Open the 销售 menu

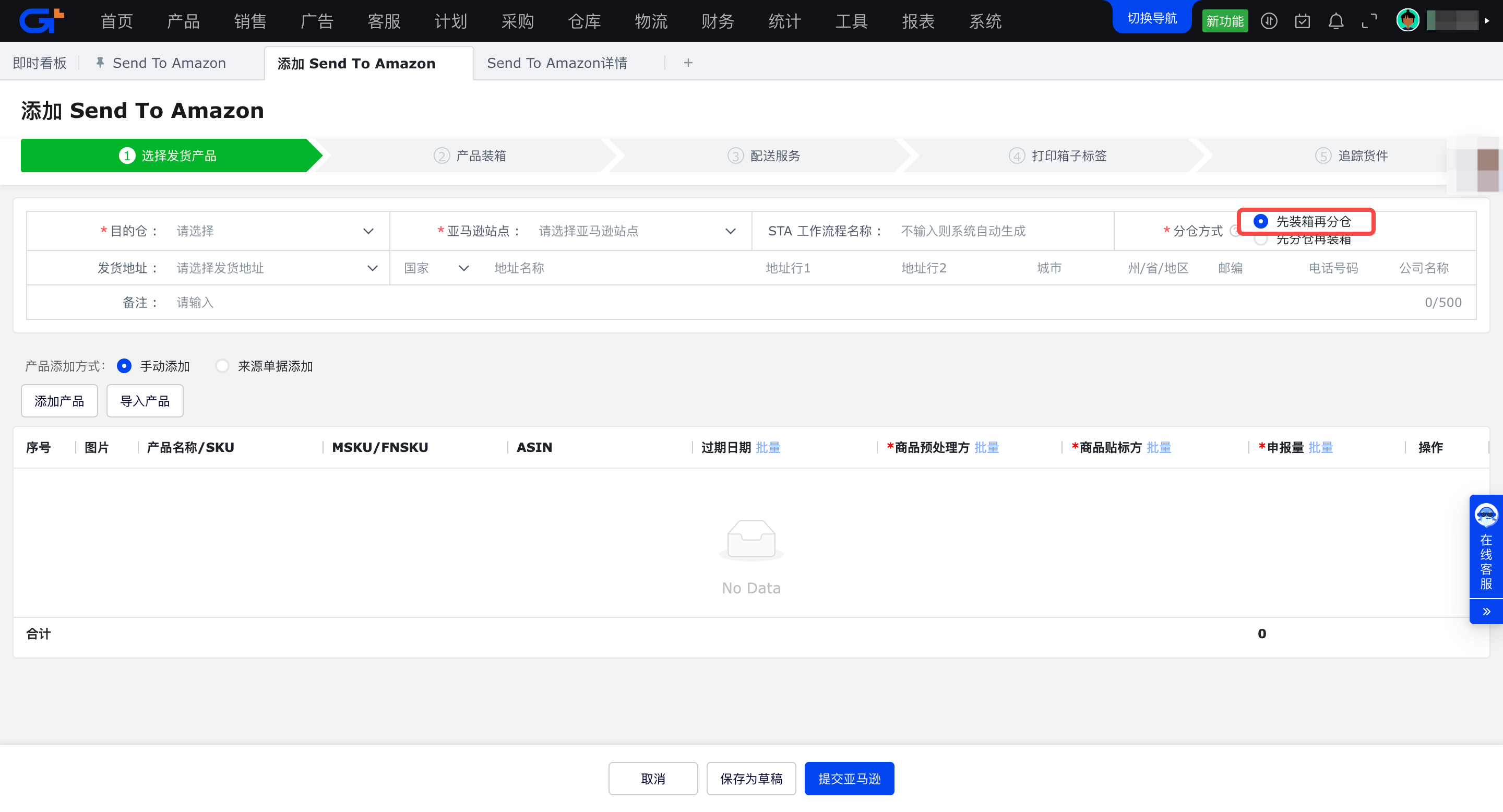click(x=250, y=21)
